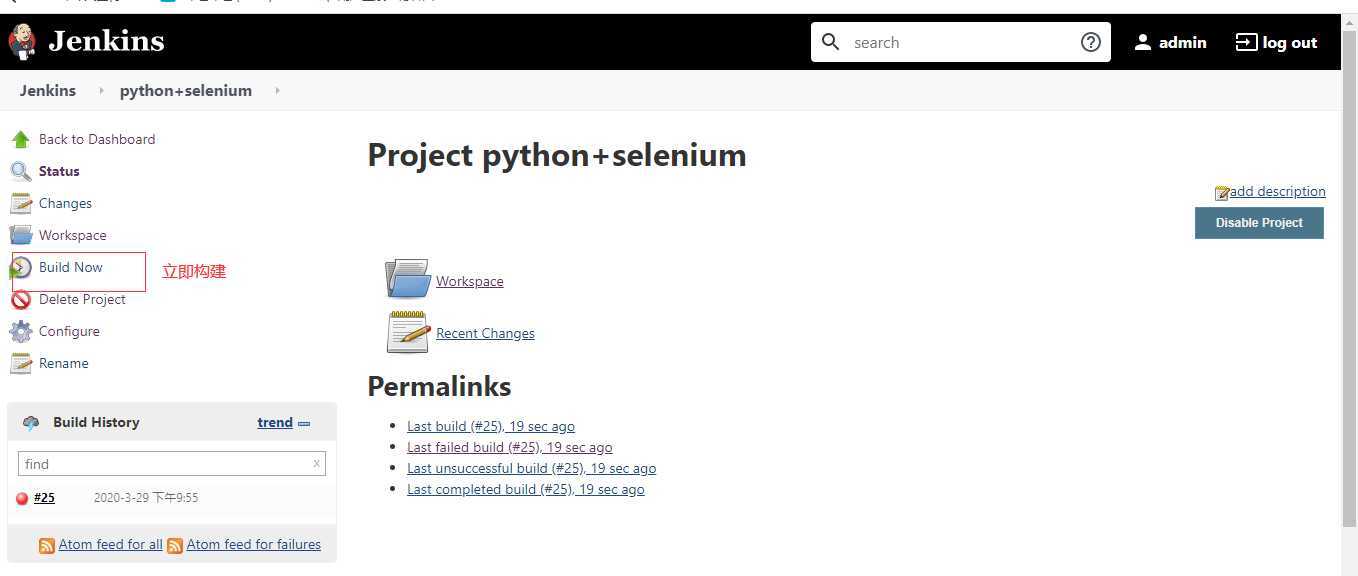
Task: Click the Configure gear icon
Action: 20,332
